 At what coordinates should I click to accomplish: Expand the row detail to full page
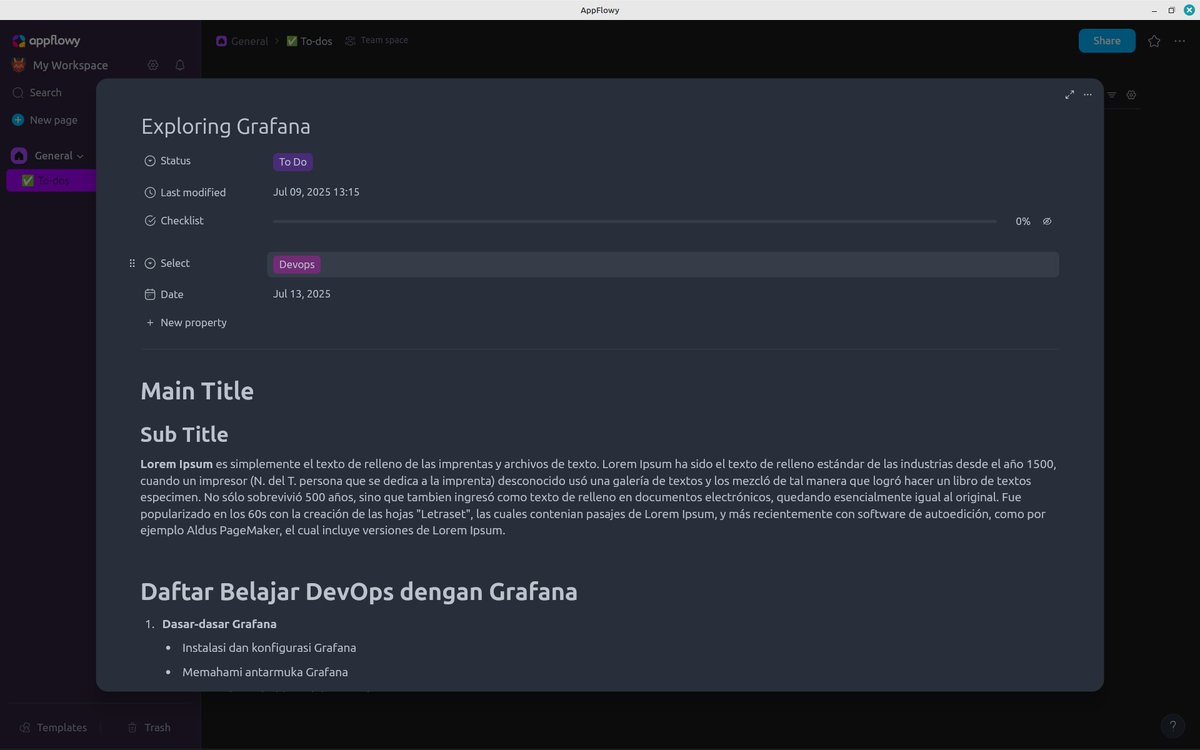pos(1070,95)
